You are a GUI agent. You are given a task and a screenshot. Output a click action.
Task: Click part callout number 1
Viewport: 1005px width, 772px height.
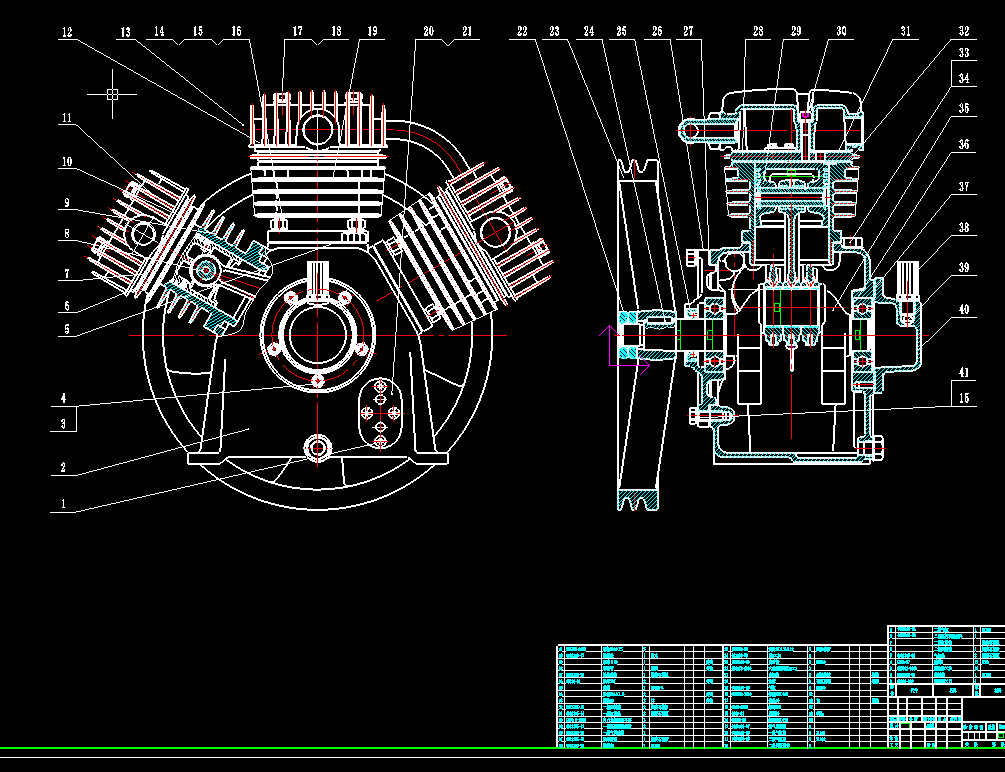pyautogui.click(x=63, y=503)
